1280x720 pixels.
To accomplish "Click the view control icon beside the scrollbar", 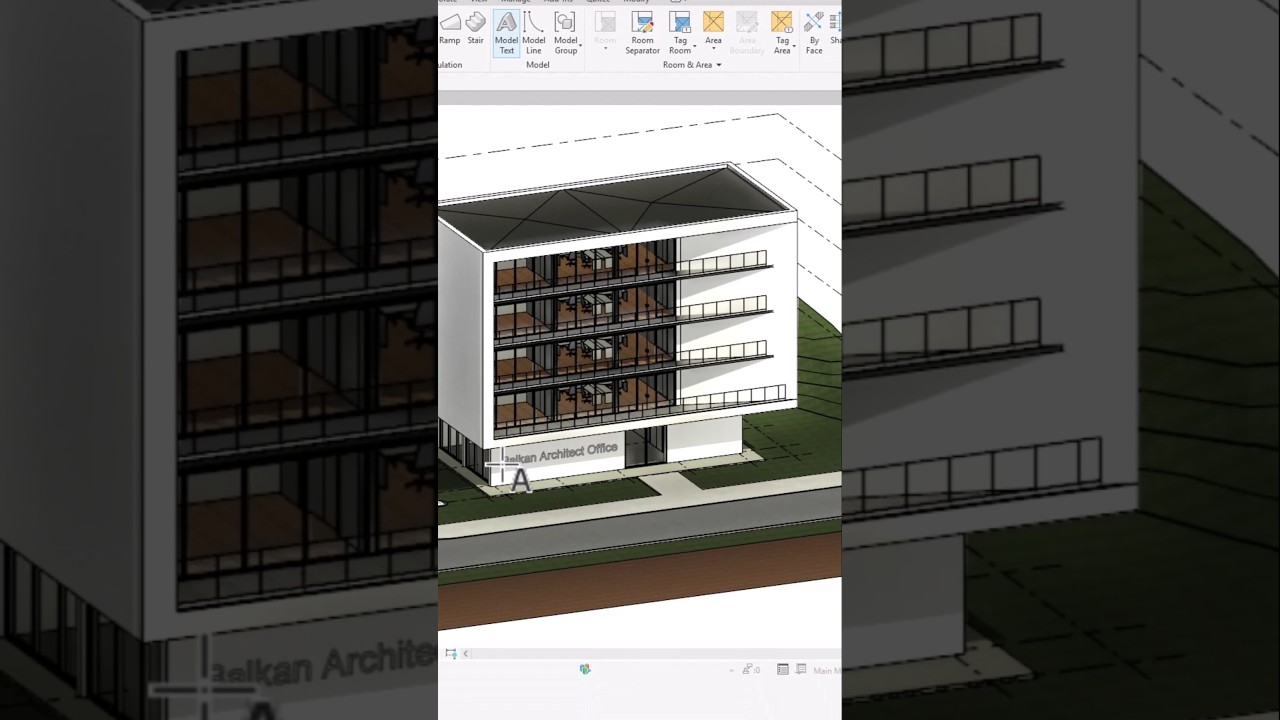I will [x=451, y=654].
